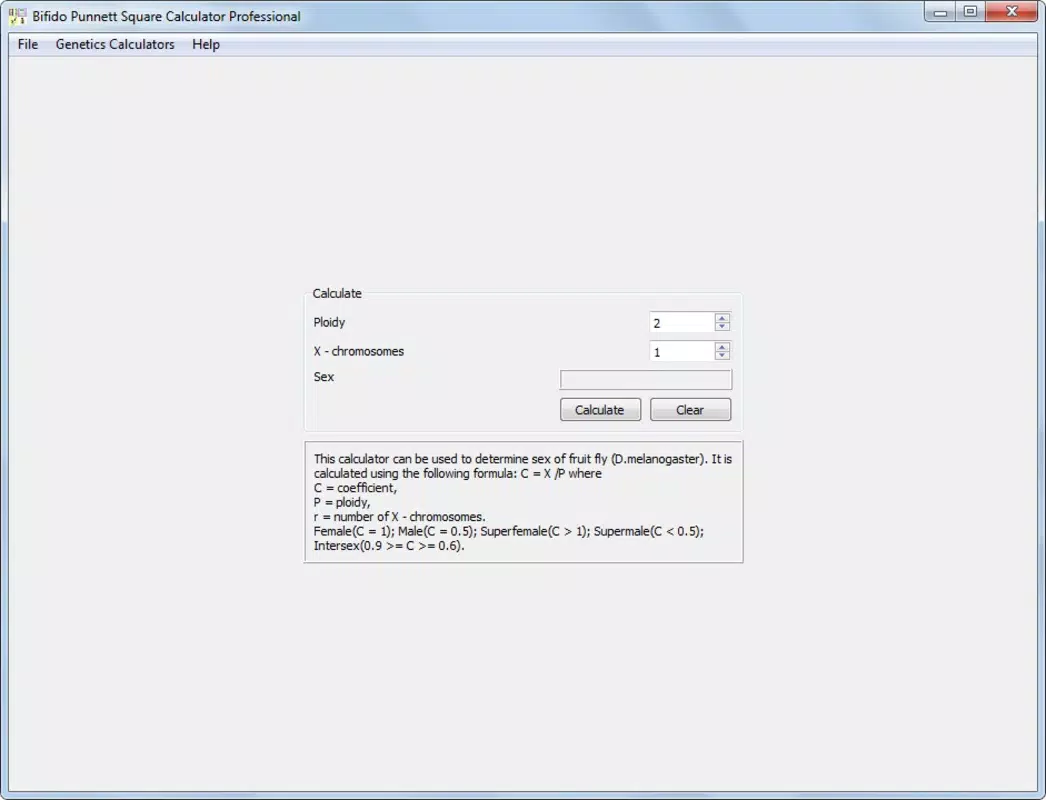
Task: Click the Calculate button
Action: tap(600, 410)
